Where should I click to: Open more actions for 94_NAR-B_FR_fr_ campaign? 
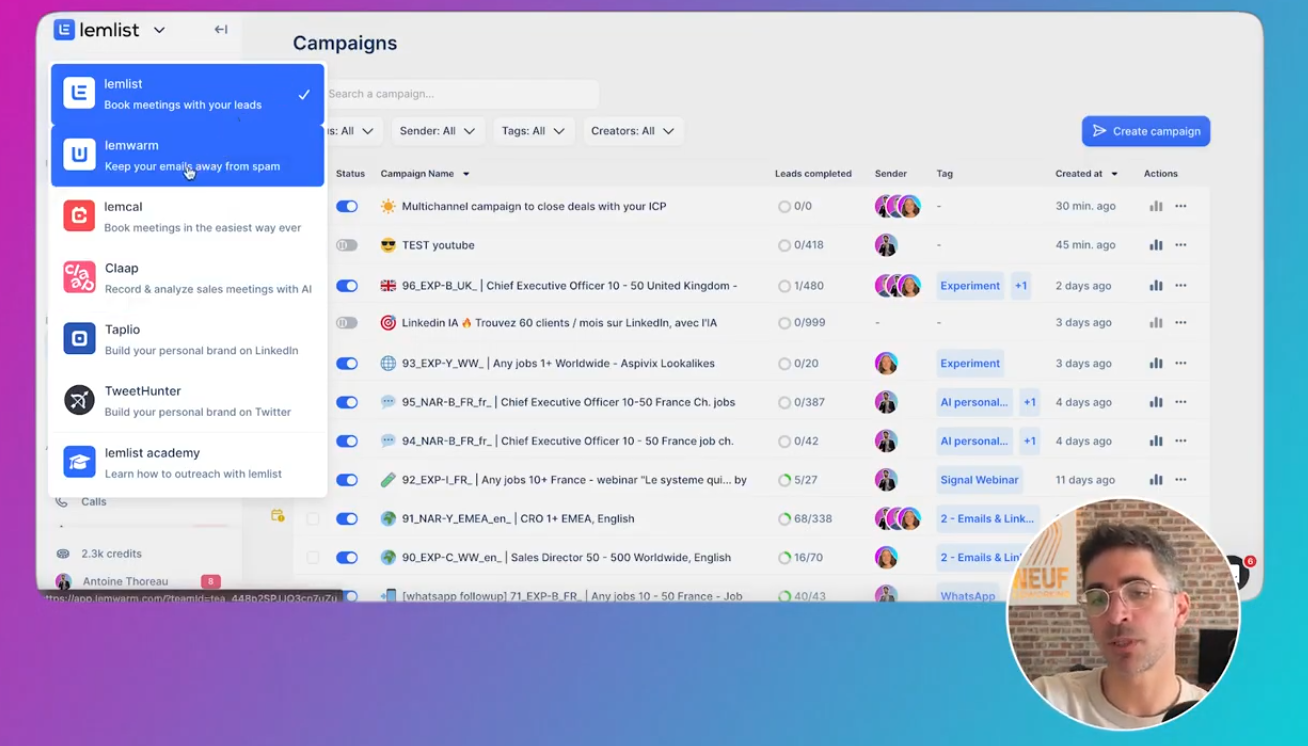pos(1181,441)
